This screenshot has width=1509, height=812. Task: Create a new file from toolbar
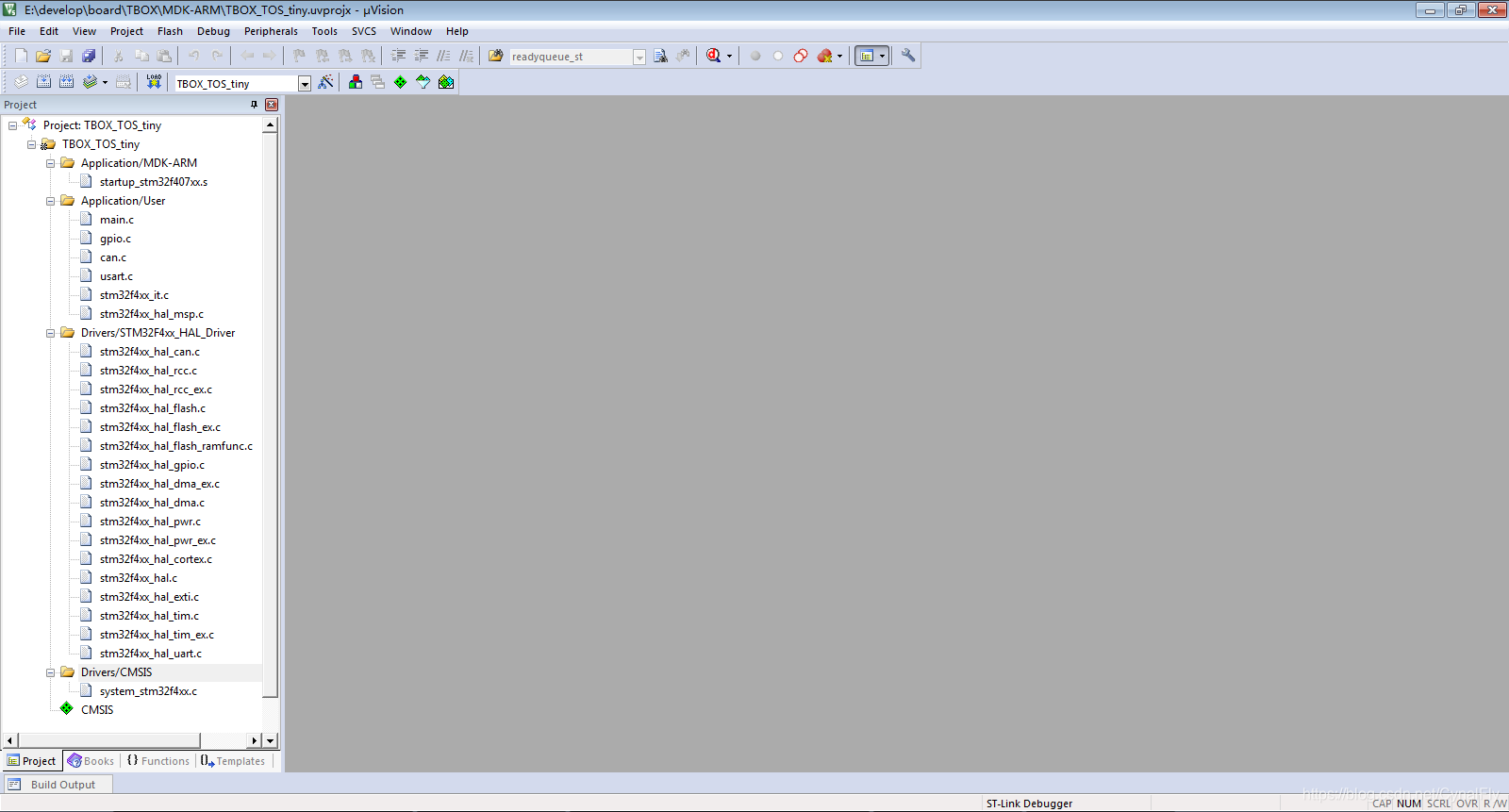click(21, 56)
